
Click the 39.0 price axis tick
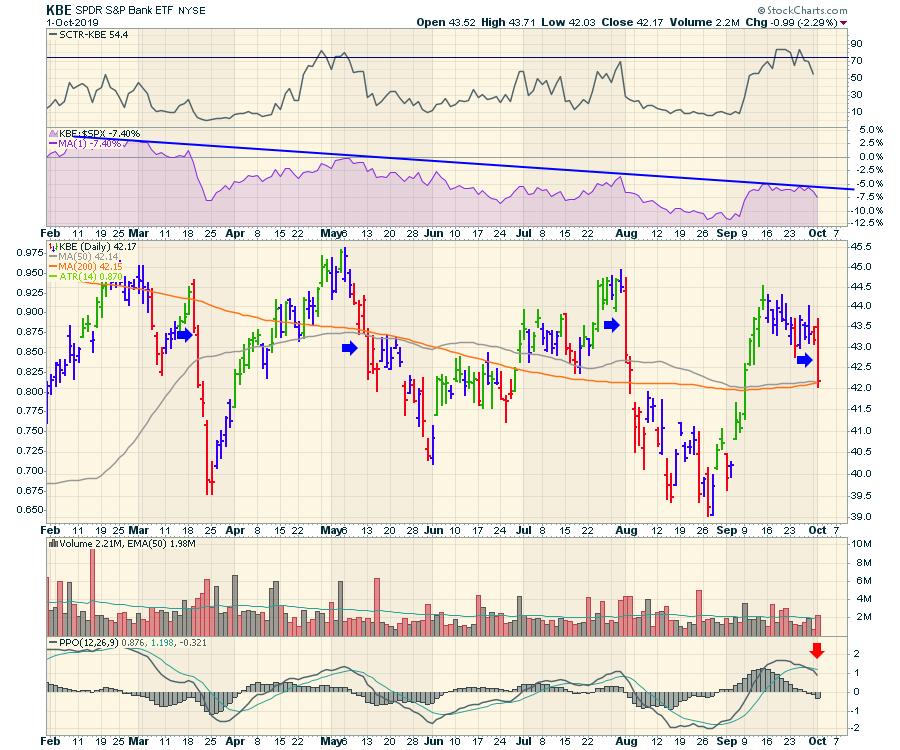click(x=860, y=517)
